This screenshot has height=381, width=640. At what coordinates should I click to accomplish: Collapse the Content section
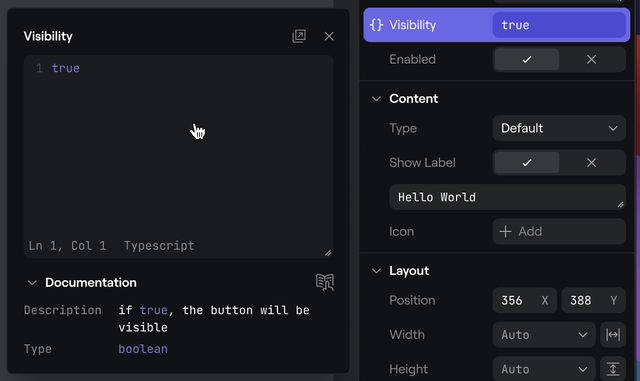[x=376, y=99]
